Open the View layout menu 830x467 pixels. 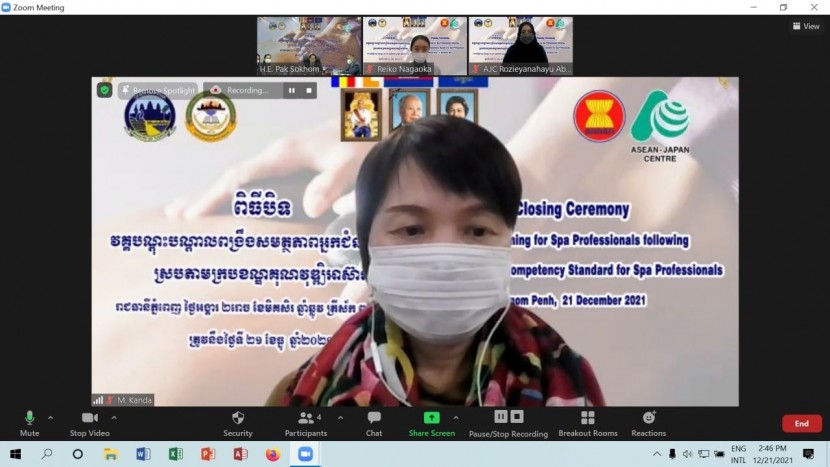805,26
